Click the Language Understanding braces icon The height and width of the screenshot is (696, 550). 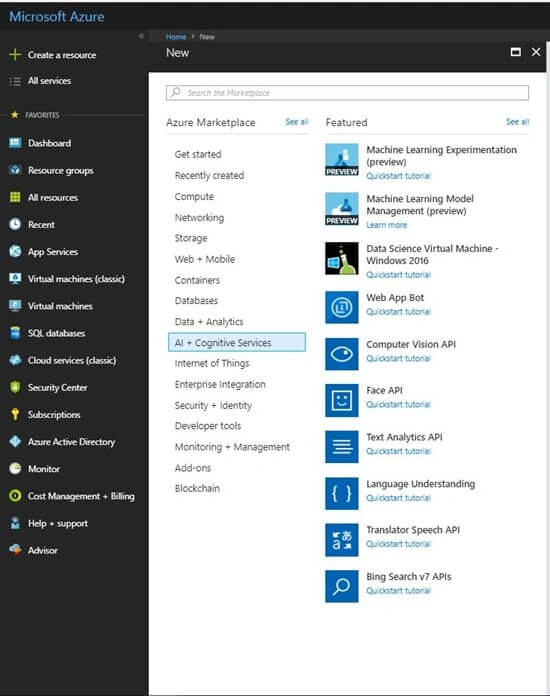pos(341,494)
